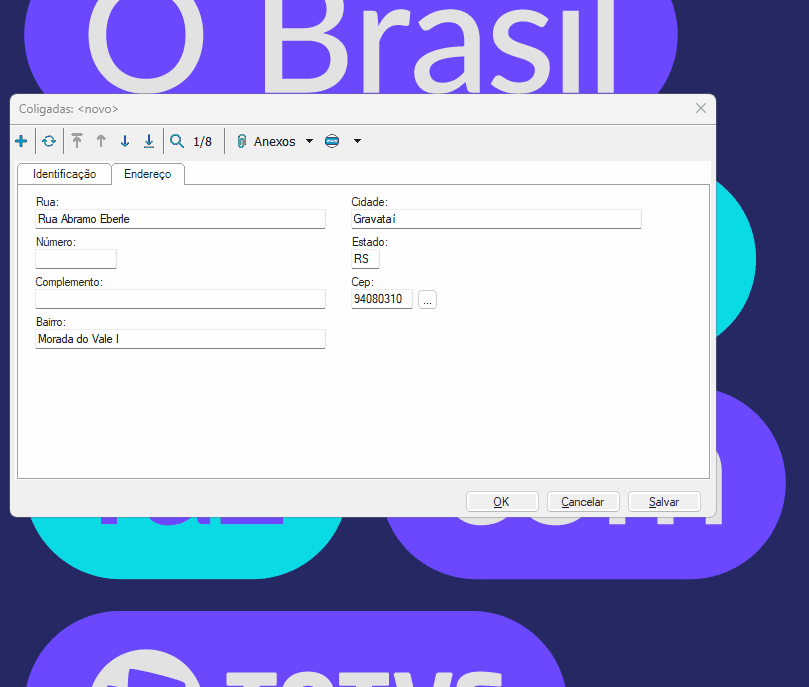Click the Complemento input field
The height and width of the screenshot is (687, 809).
click(x=180, y=299)
